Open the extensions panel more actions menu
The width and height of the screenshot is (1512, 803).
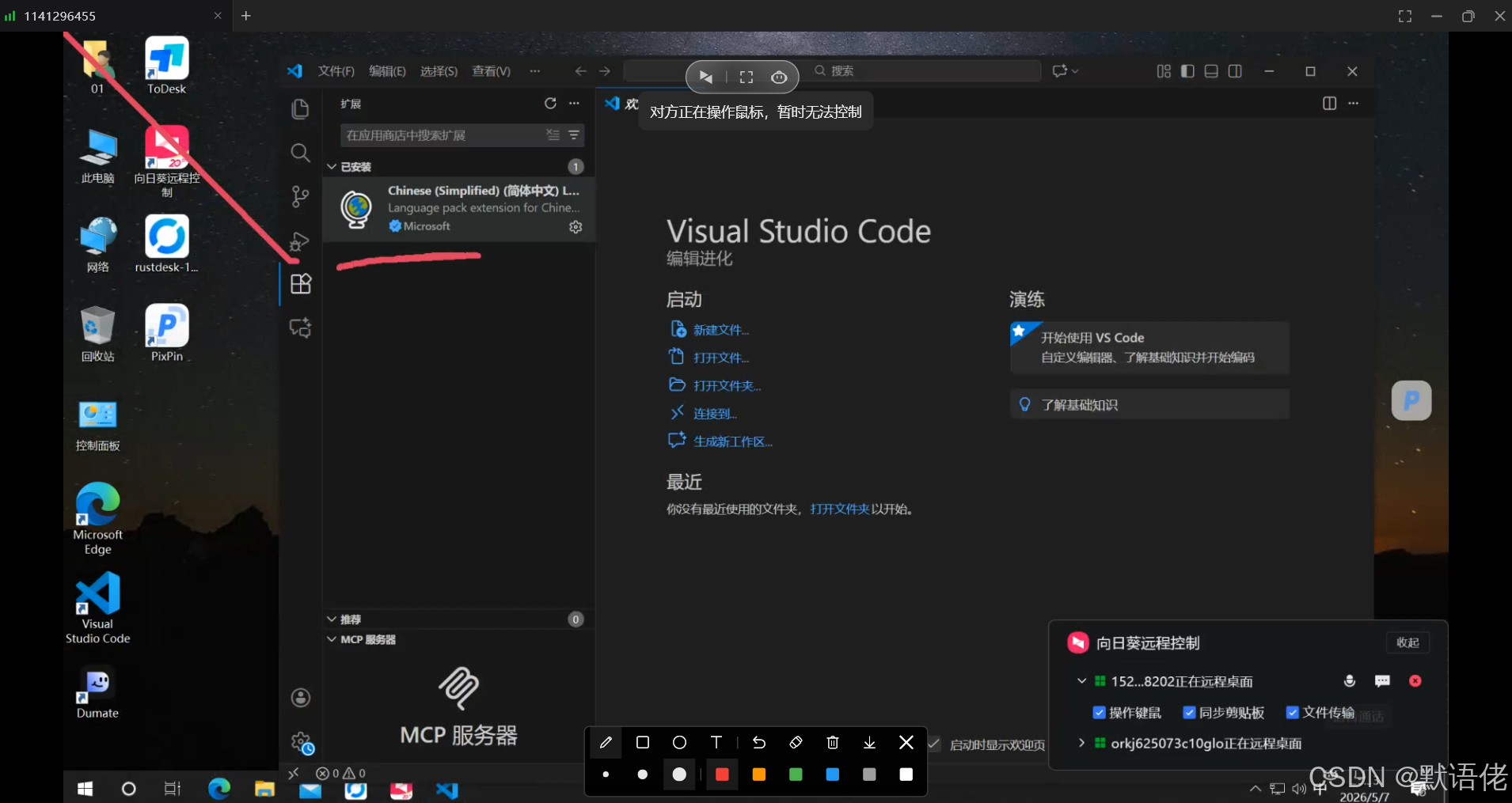coord(574,104)
